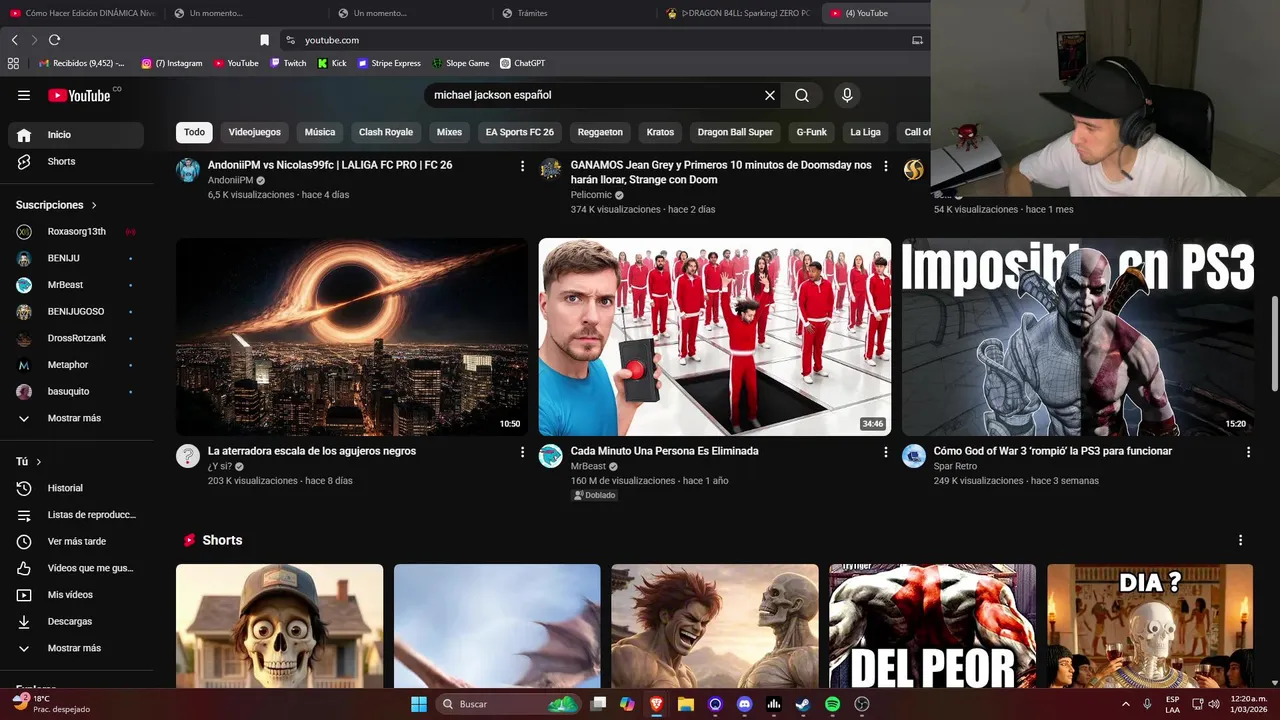Image resolution: width=1280 pixels, height=720 pixels.
Task: Open the Shorts shelf options menu
Action: 1241,540
